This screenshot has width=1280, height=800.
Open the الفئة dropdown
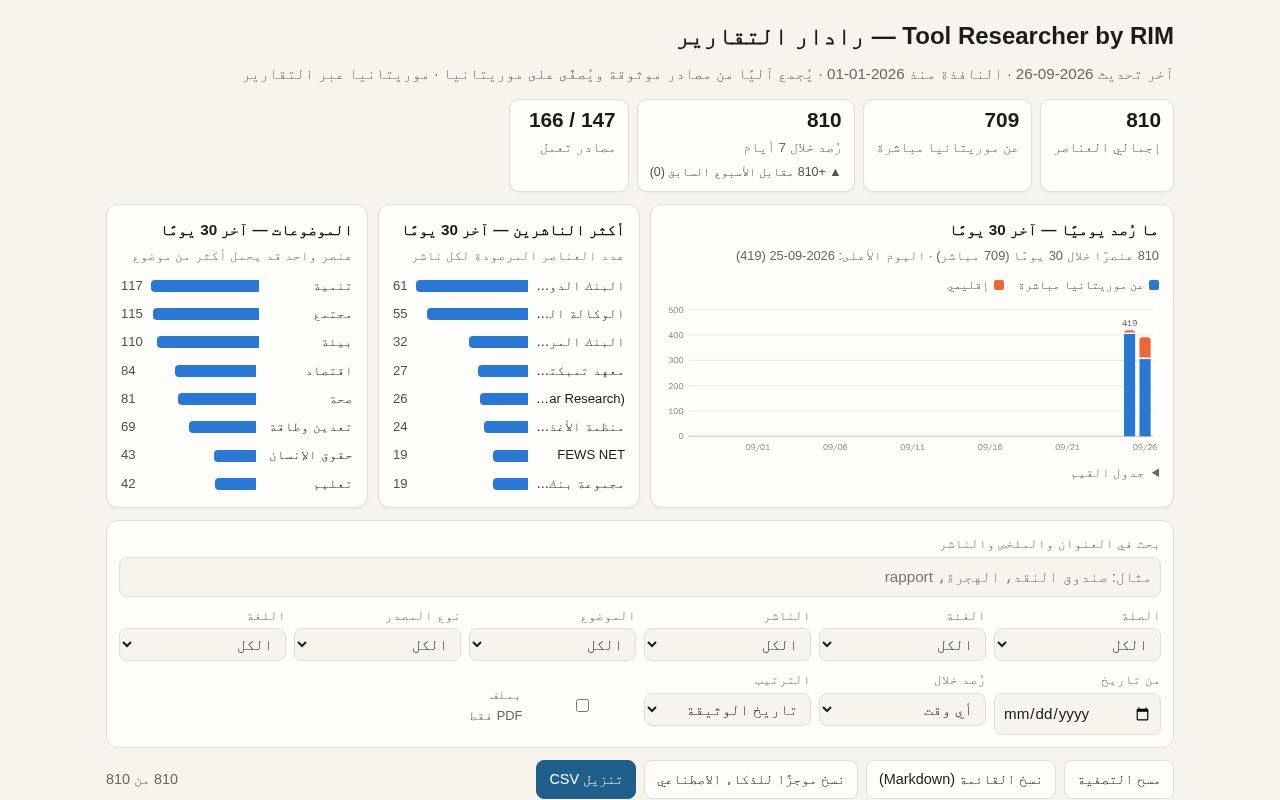tap(902, 645)
